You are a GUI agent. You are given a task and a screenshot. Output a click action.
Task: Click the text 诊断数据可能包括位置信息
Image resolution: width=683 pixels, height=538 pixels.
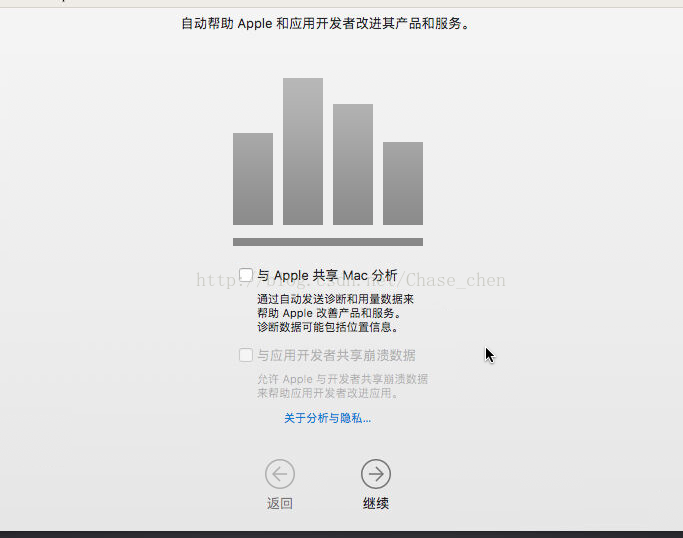click(328, 327)
